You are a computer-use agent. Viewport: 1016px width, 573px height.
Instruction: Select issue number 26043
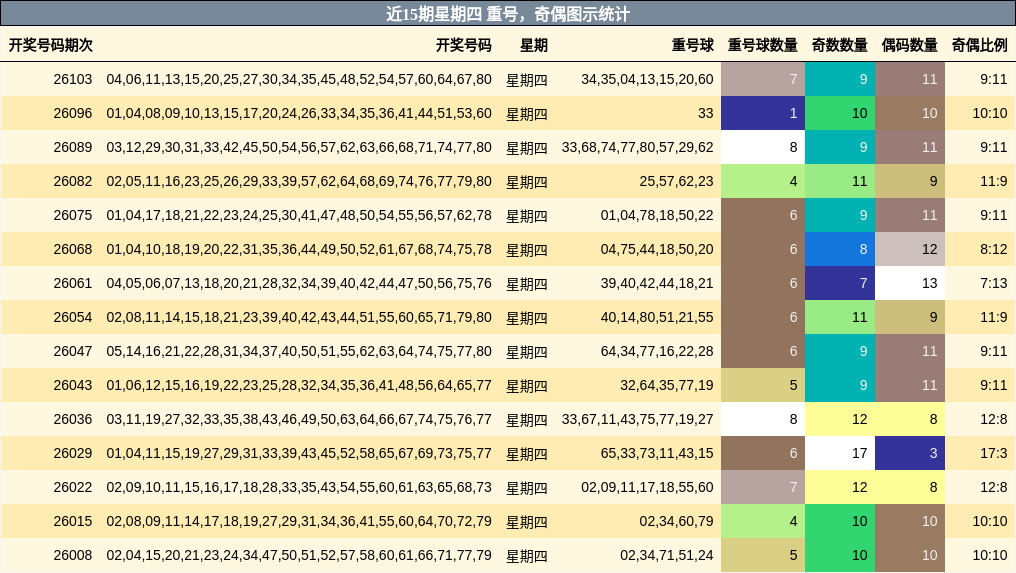[73, 385]
